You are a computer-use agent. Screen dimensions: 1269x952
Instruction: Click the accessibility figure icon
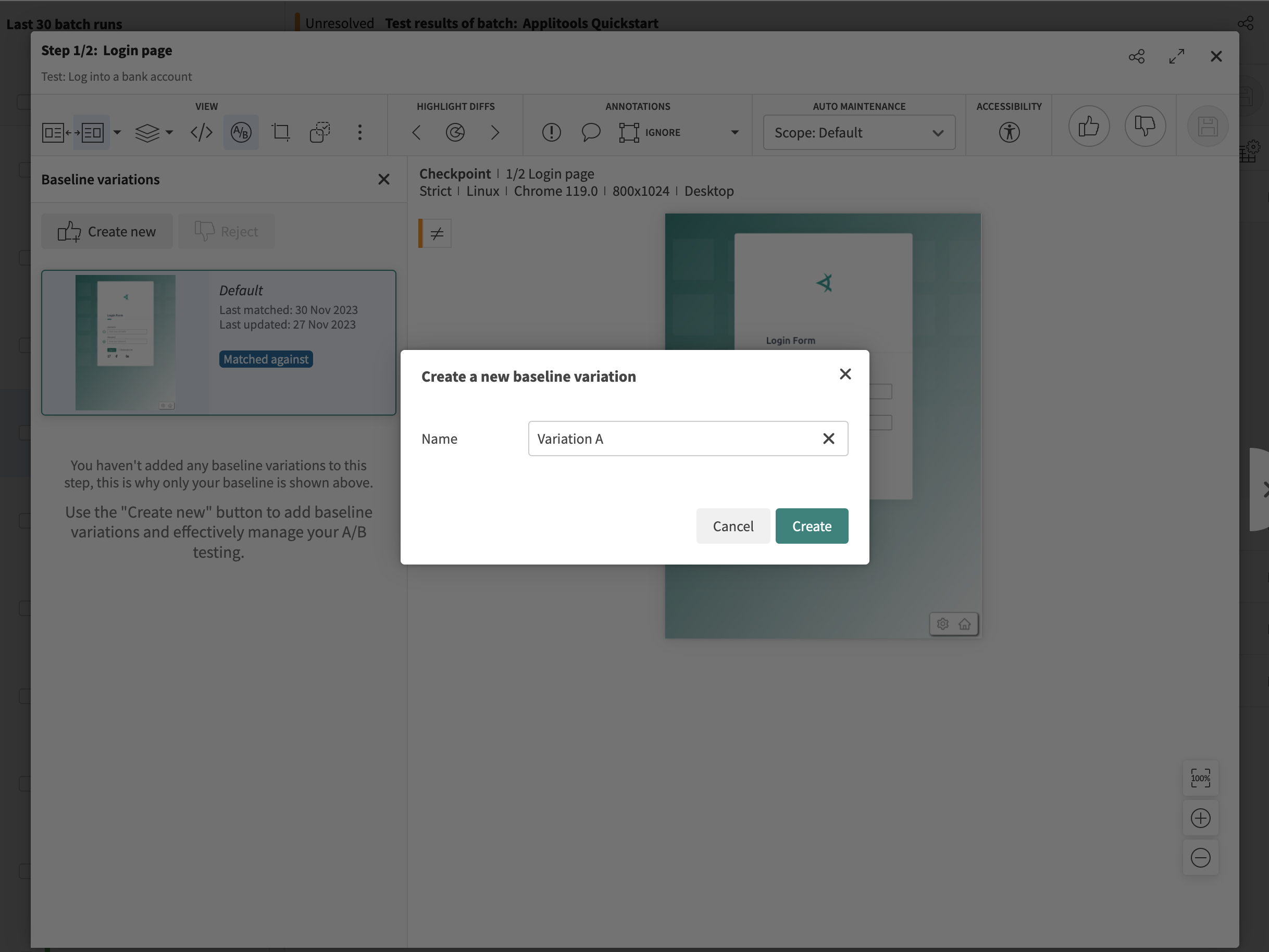coord(1009,132)
